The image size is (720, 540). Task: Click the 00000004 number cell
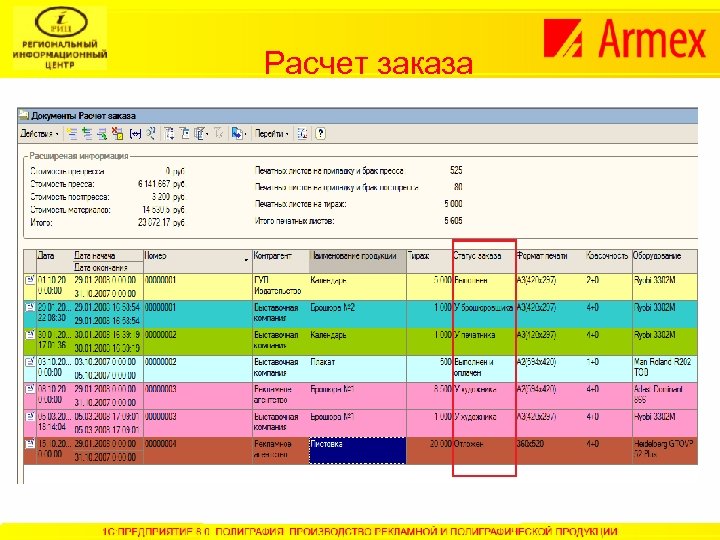tap(197, 450)
